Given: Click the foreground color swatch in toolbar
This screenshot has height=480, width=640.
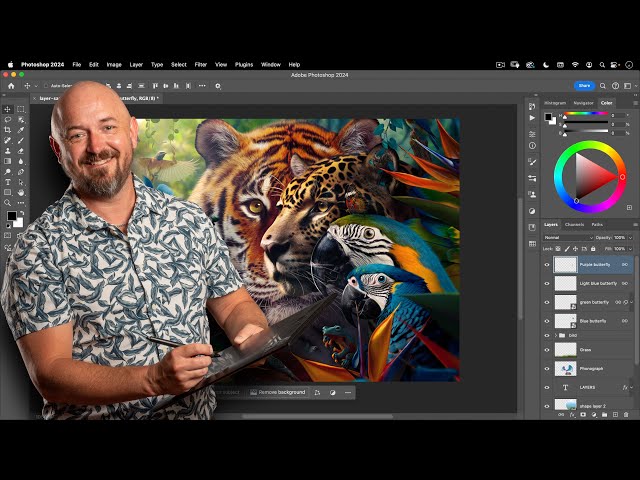Looking at the screenshot, I should [11, 215].
